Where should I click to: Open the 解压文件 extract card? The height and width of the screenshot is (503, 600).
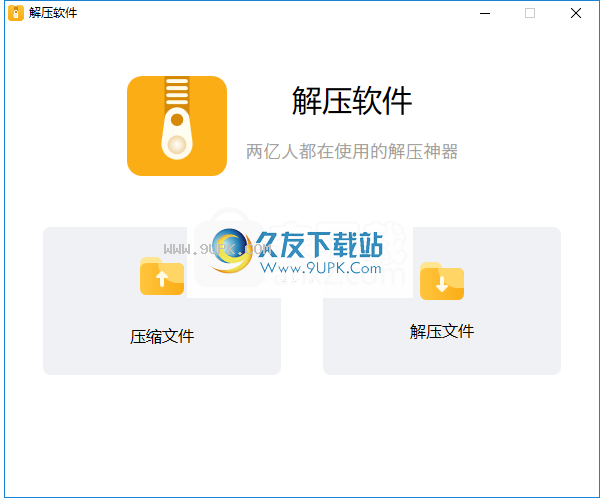(442, 301)
